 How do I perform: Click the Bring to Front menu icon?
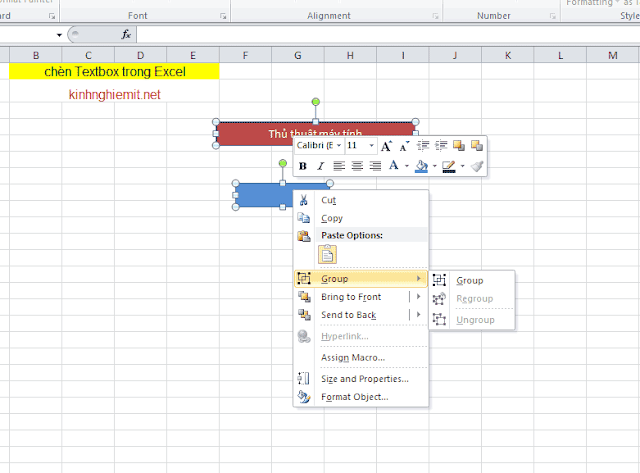pos(304,297)
